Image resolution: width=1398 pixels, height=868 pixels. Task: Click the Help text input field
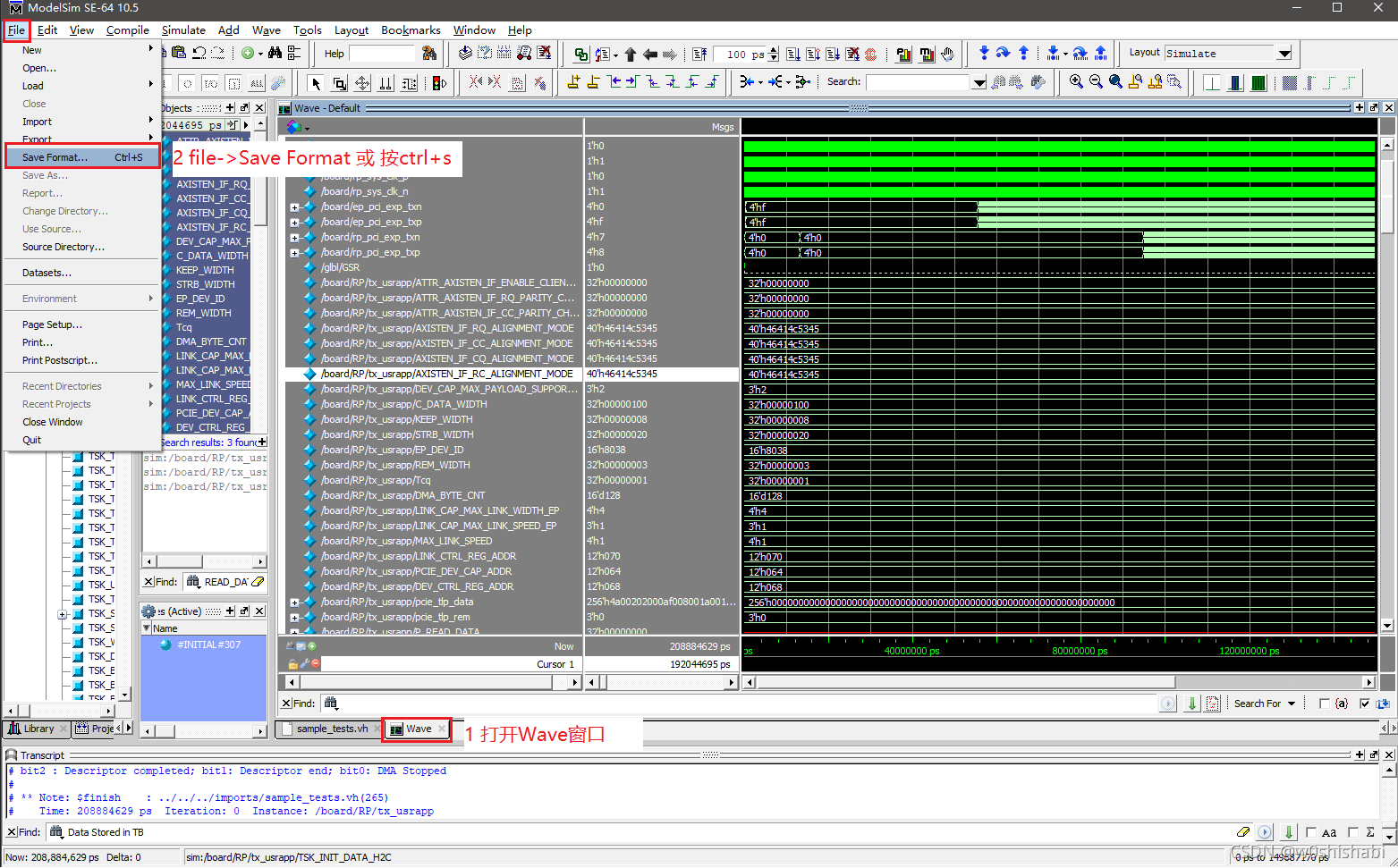tap(382, 54)
